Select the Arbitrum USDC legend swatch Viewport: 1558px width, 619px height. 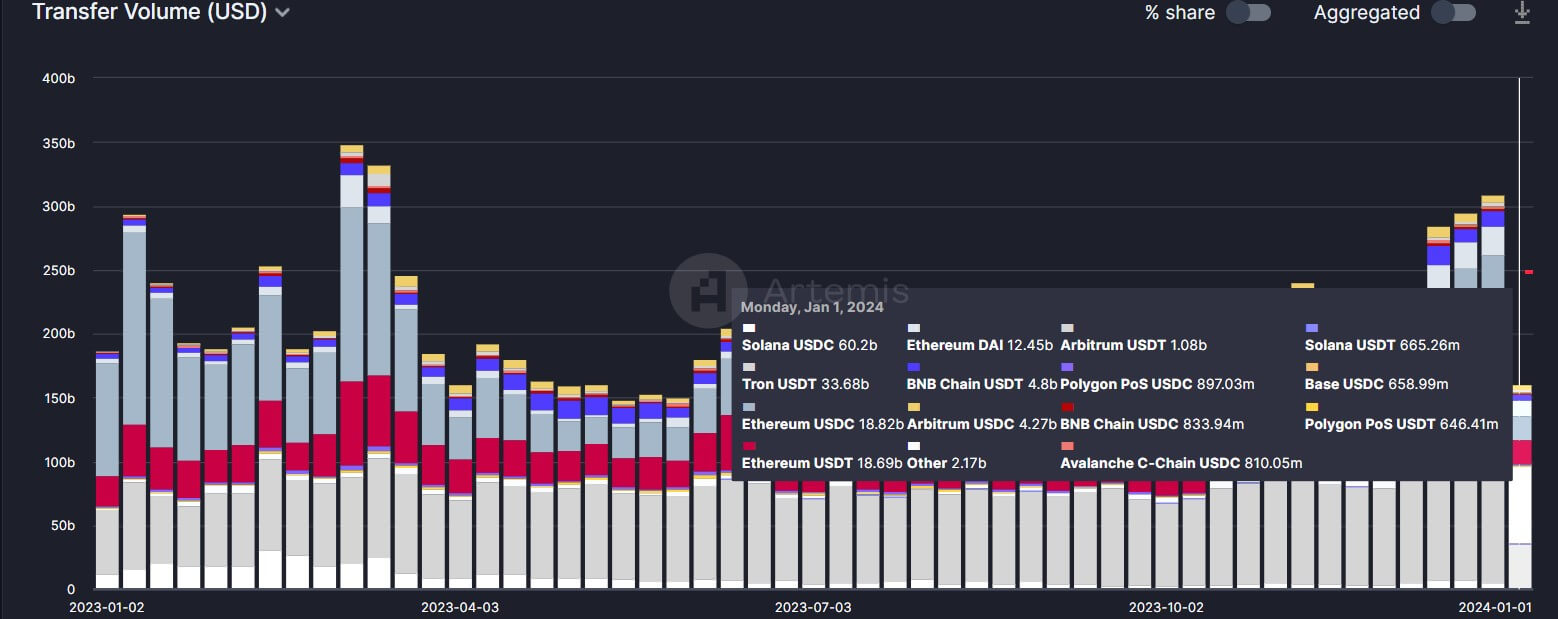(x=913, y=407)
